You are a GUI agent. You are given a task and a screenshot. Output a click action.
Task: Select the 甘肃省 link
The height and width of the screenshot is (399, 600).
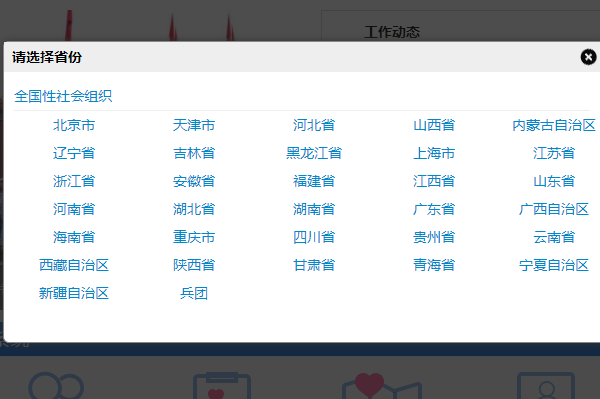(x=314, y=265)
